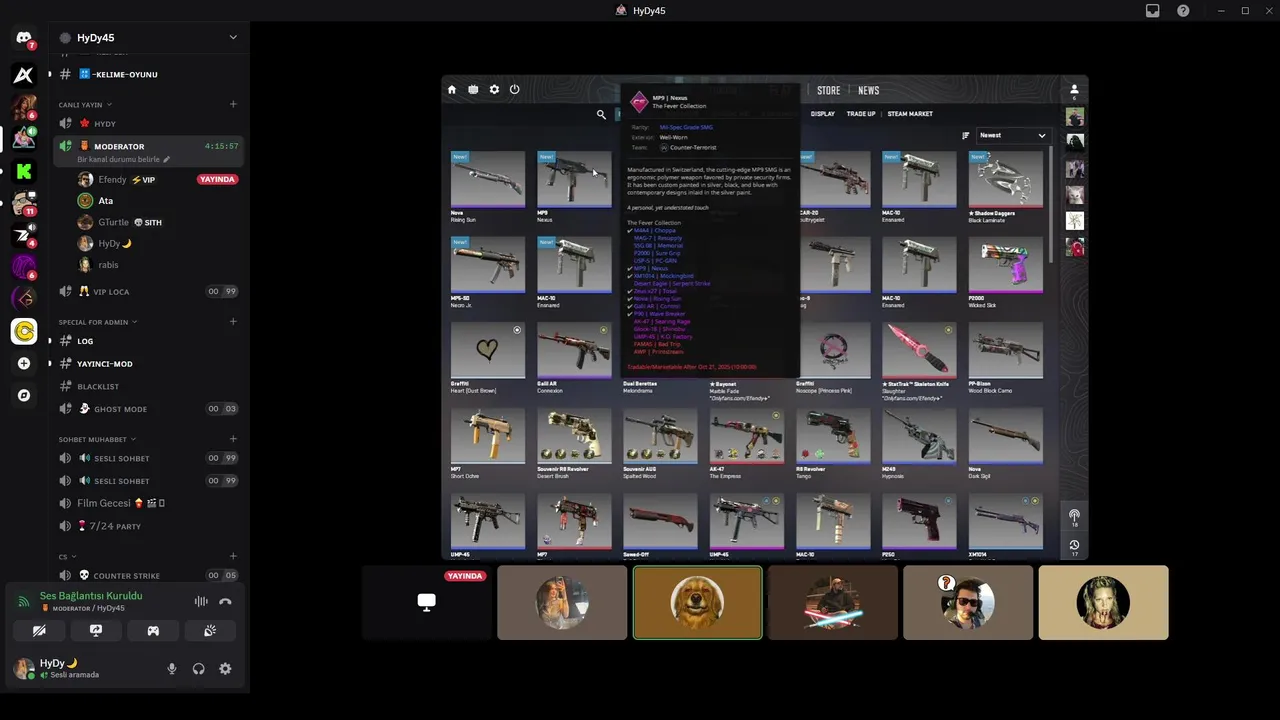Click the inventory search magnifier icon
The width and height of the screenshot is (1280, 720).
601,115
